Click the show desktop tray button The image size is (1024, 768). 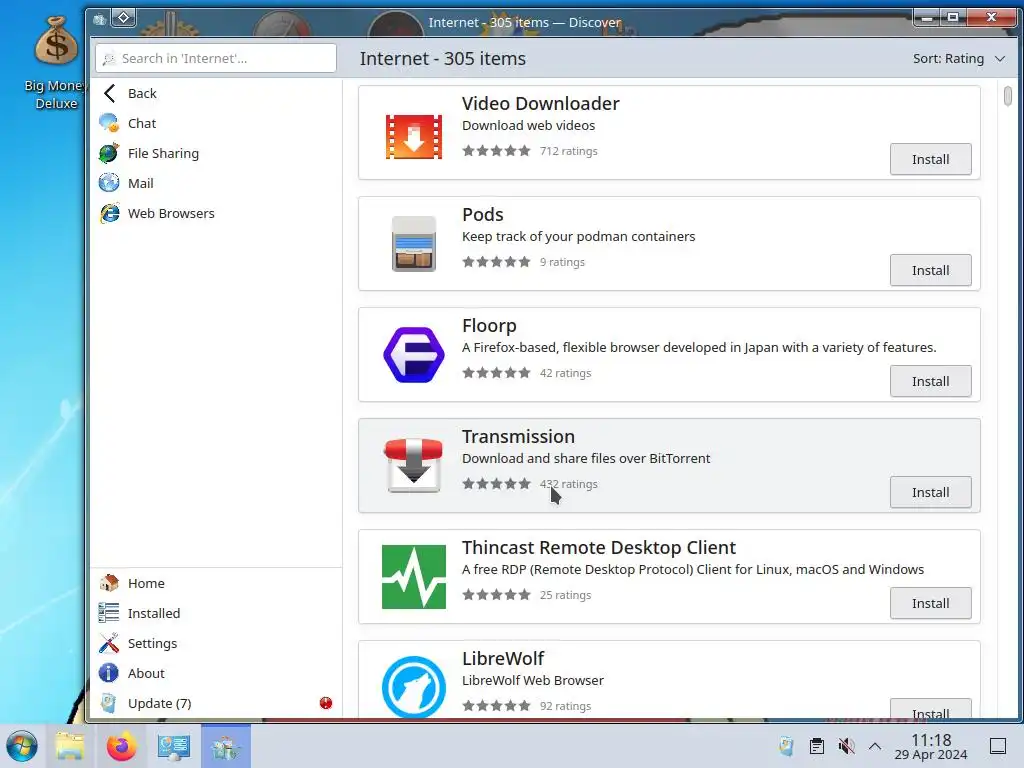(997, 746)
